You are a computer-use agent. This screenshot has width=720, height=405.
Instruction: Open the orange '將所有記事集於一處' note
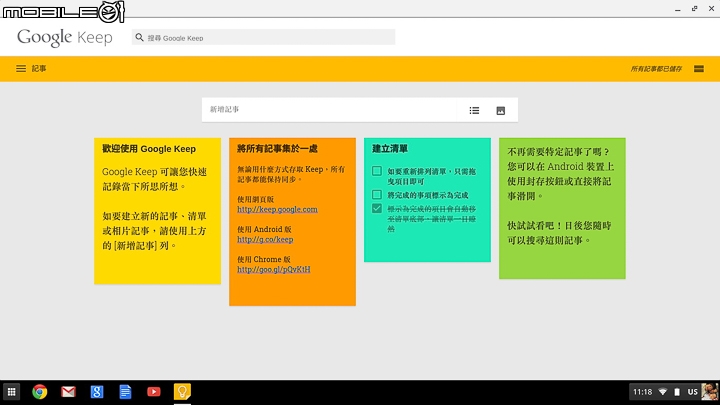tap(292, 222)
